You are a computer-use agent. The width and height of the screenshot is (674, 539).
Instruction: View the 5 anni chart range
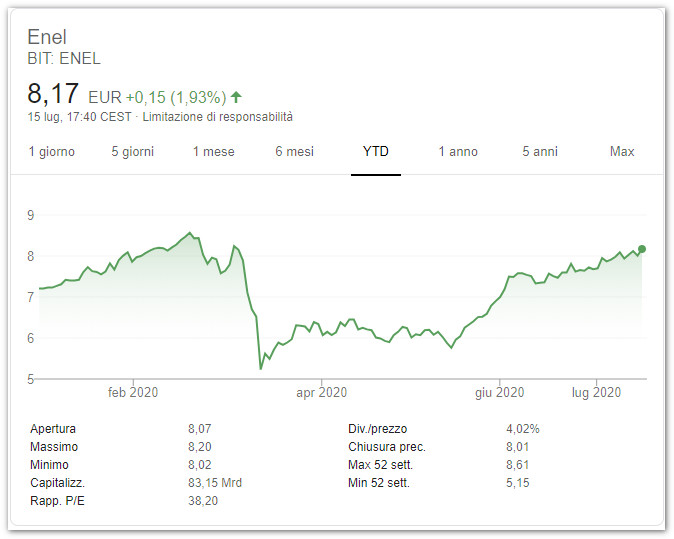pos(540,152)
